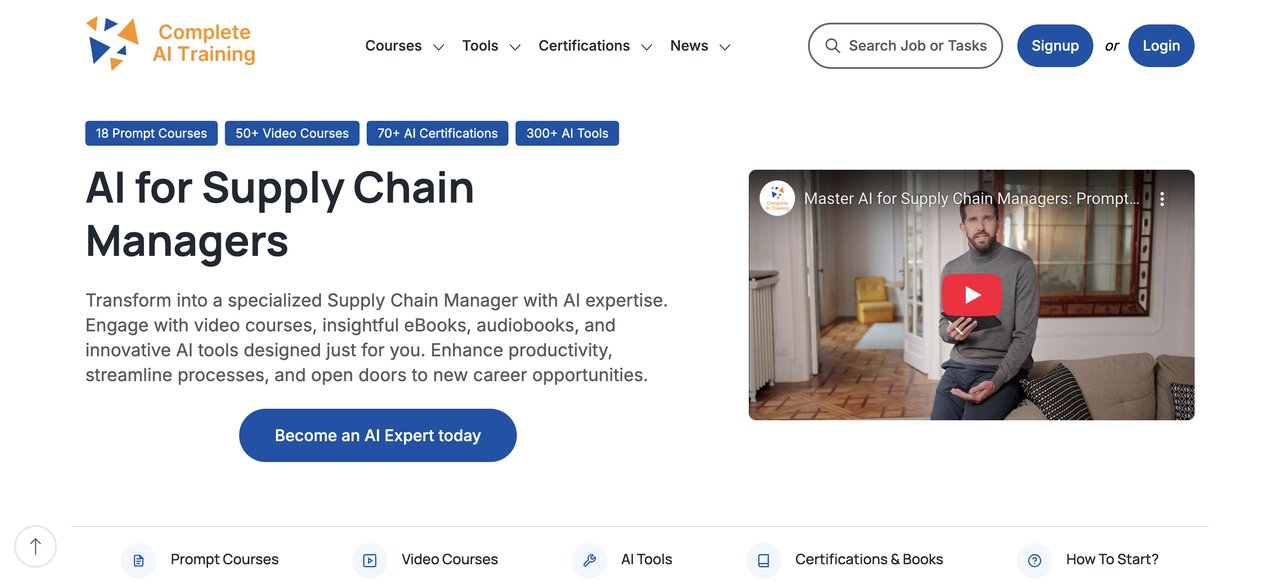Open the video's three-dot options menu
Viewport: 1280px width, 582px height.
(x=1162, y=199)
